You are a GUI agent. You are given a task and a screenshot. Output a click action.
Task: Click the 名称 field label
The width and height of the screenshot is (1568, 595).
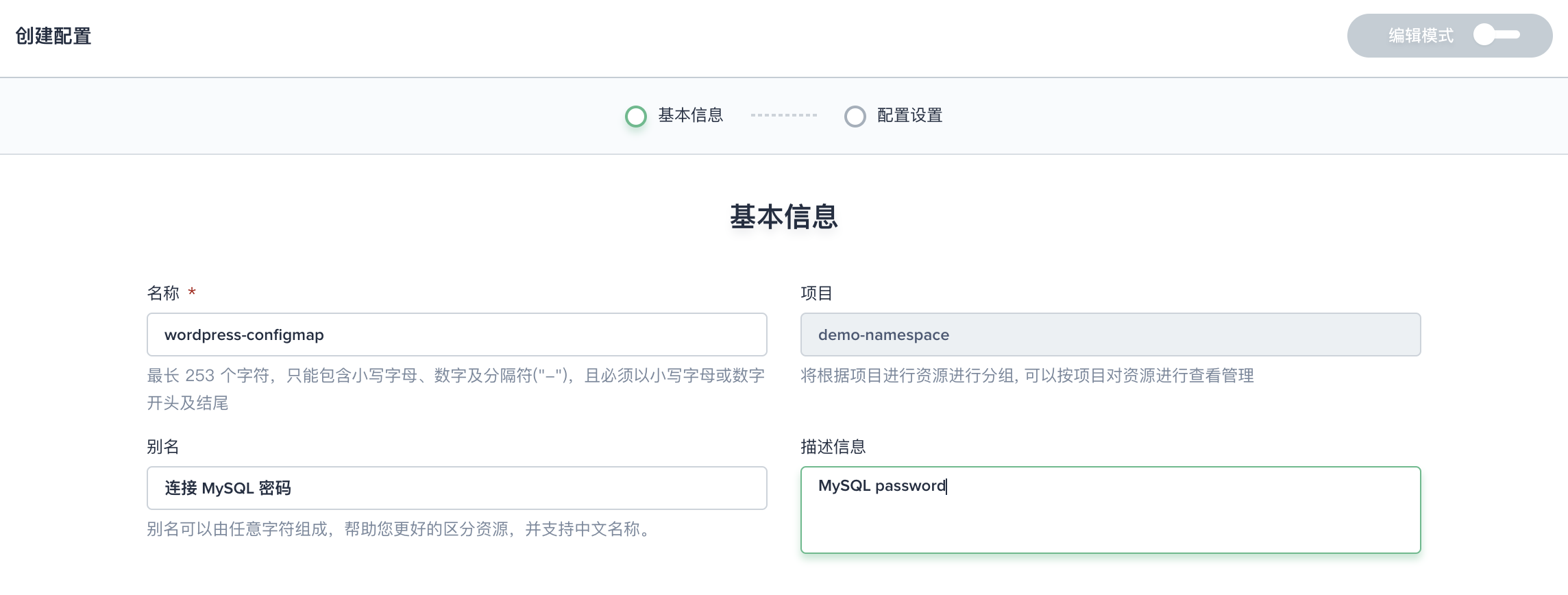[163, 293]
